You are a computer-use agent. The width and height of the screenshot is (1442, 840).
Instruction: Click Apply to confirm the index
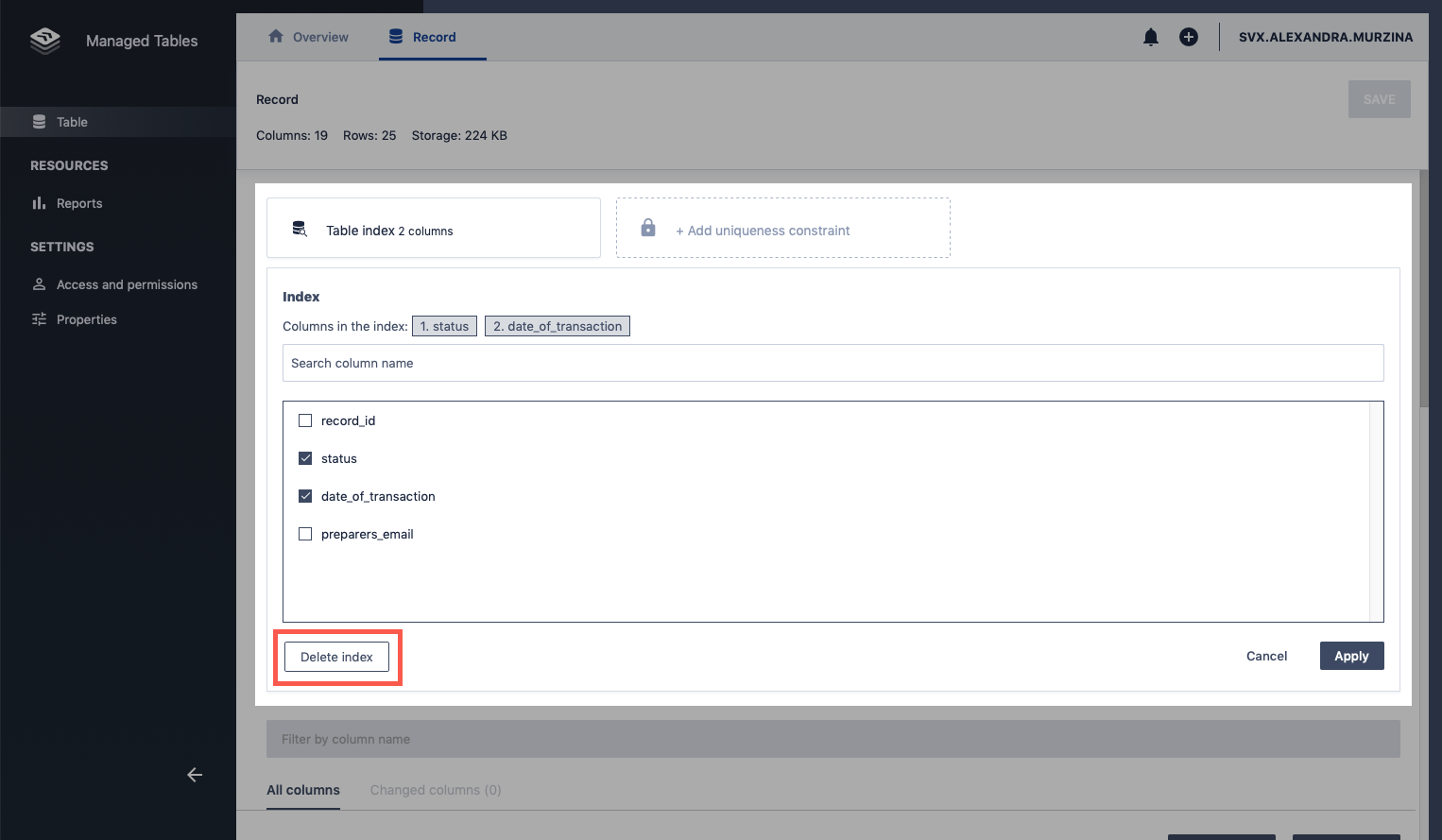[x=1351, y=656]
